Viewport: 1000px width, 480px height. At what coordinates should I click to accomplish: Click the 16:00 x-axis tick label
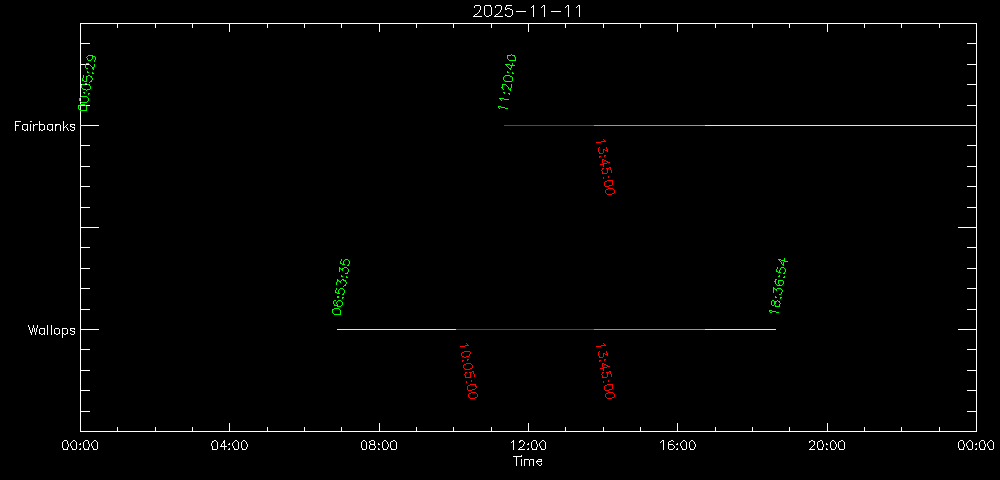677,447
